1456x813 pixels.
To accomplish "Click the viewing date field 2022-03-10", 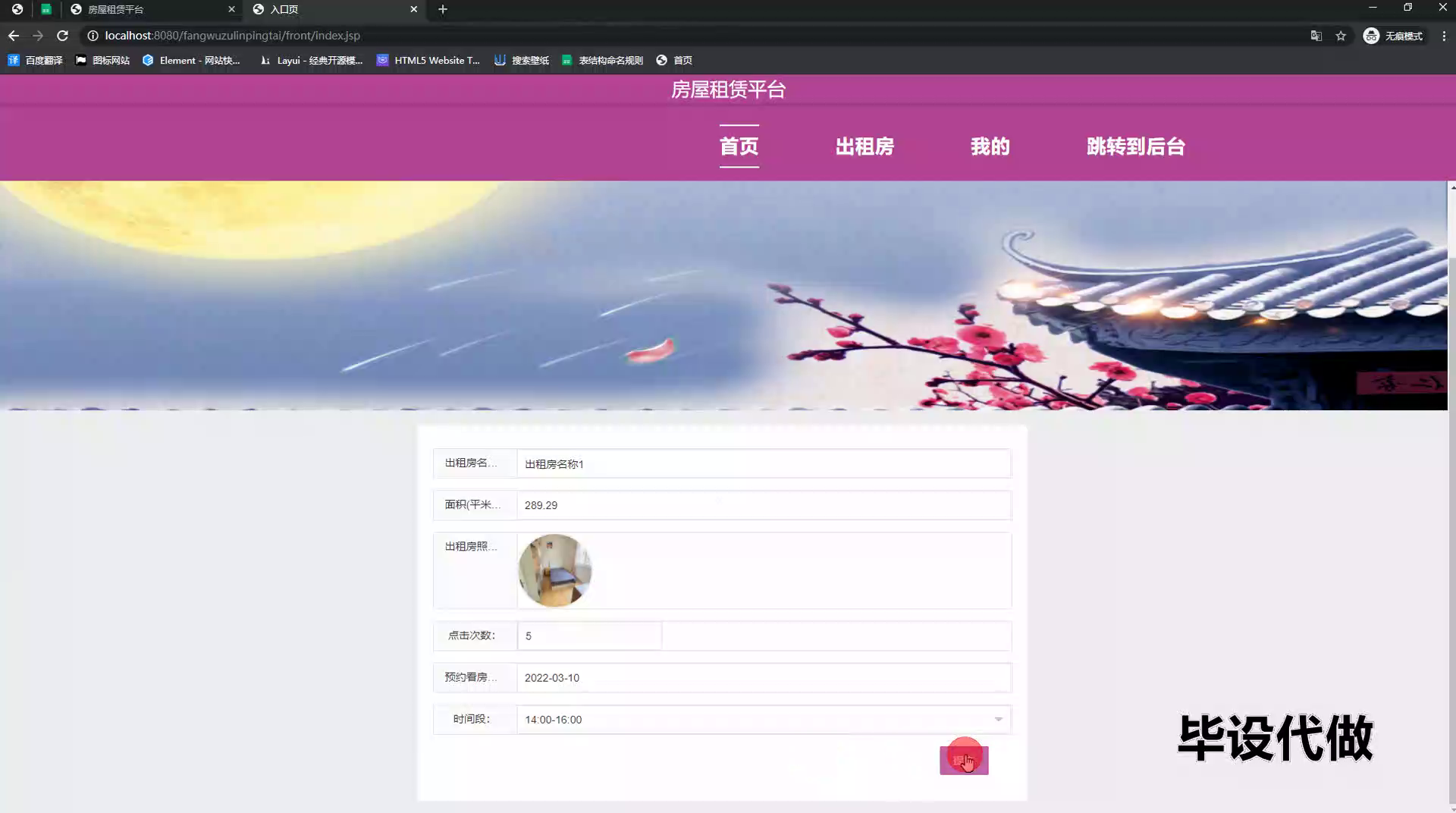I will [764, 677].
